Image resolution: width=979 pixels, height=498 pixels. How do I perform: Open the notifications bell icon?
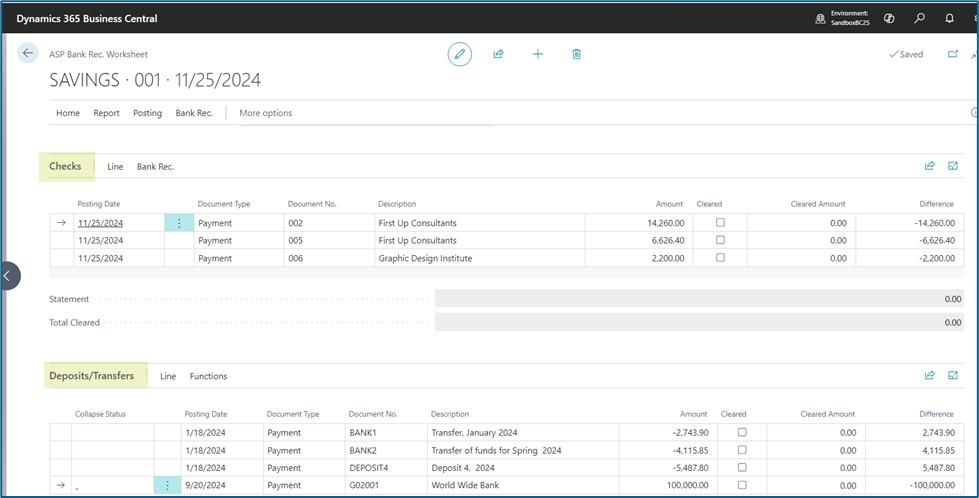click(x=950, y=18)
